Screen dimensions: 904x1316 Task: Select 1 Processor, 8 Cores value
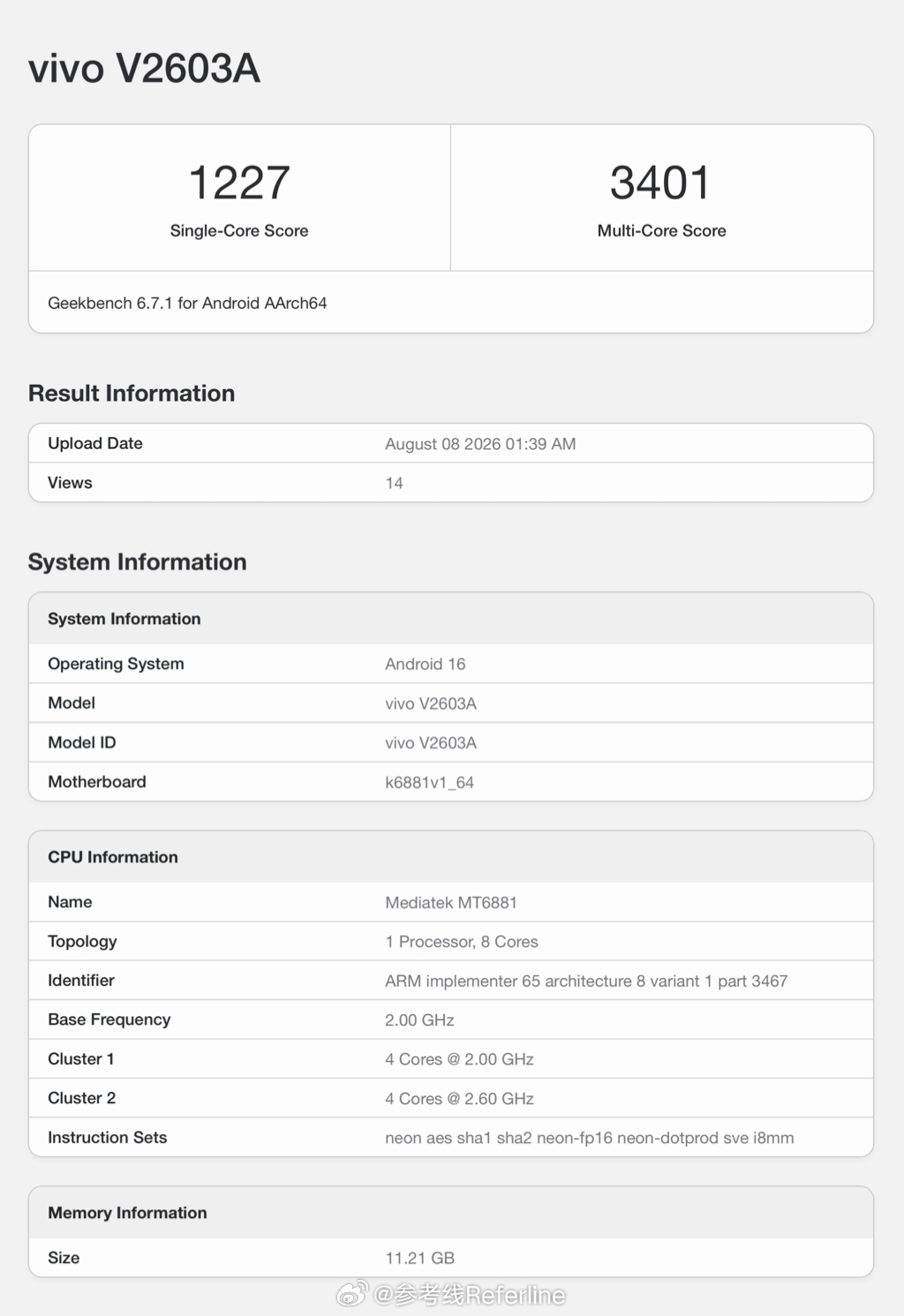point(462,942)
